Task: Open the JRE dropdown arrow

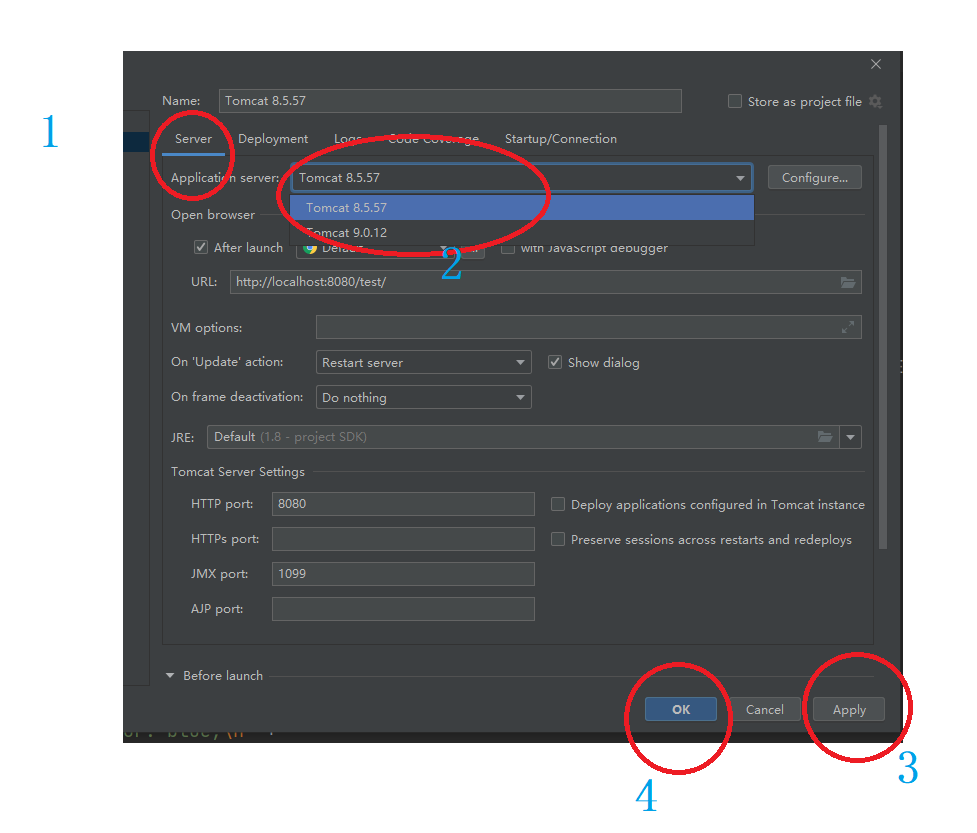Action: click(x=851, y=437)
